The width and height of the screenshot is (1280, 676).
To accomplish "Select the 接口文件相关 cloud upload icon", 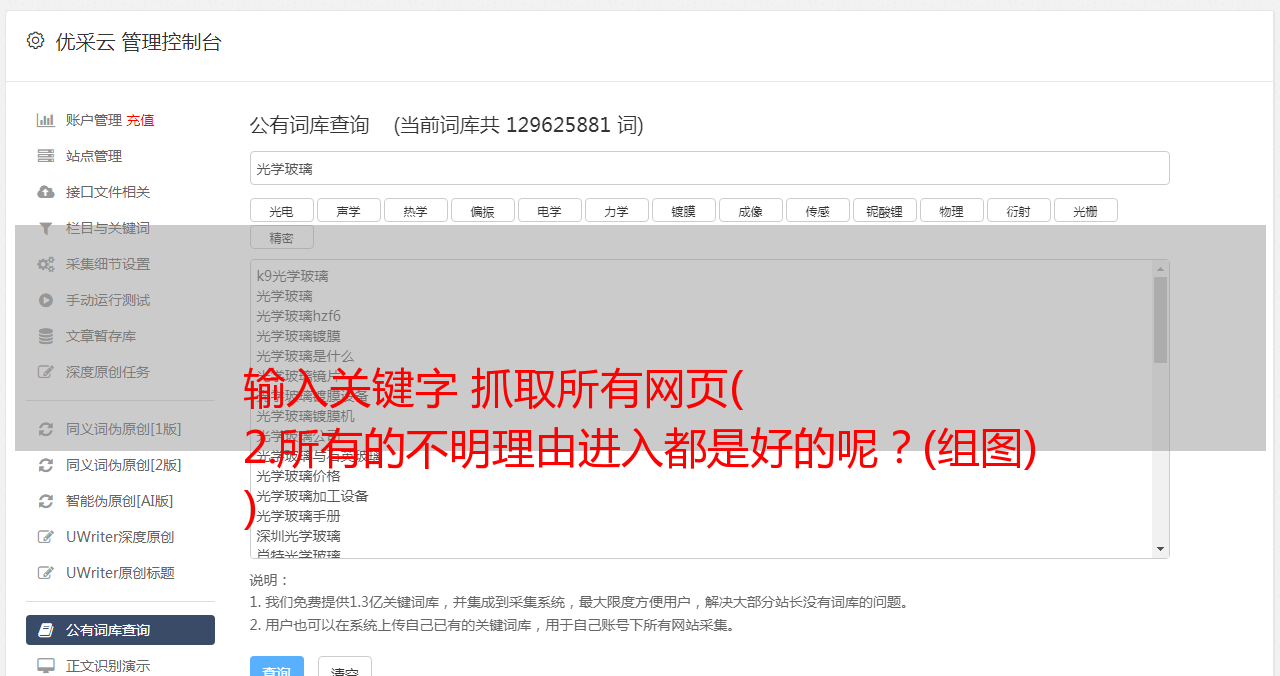I will (x=46, y=192).
